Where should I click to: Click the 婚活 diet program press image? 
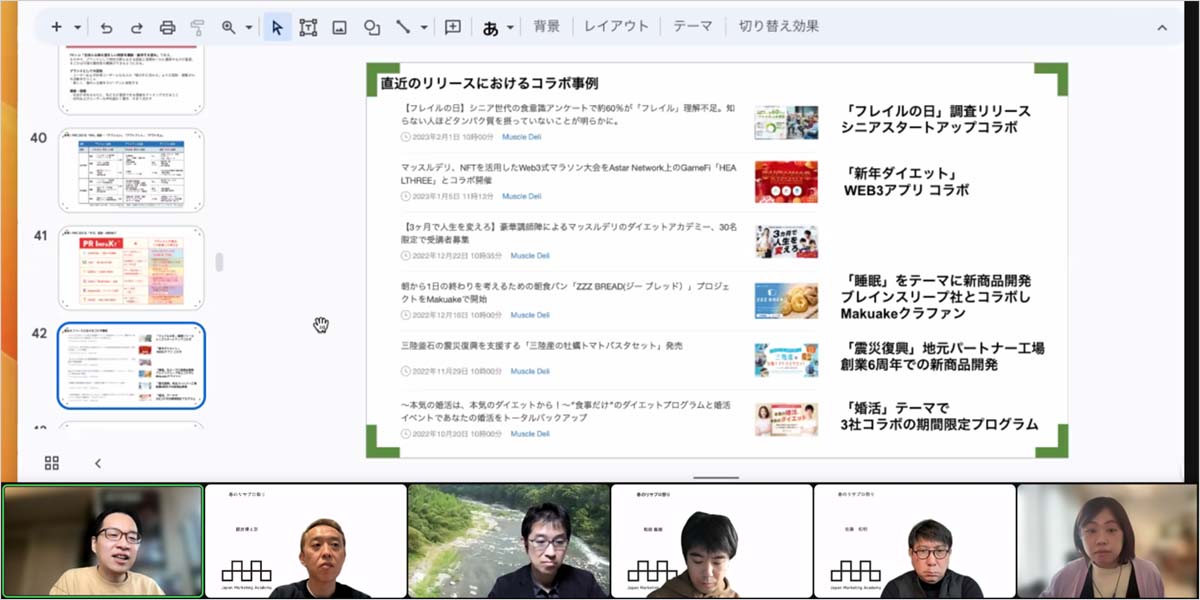786,419
